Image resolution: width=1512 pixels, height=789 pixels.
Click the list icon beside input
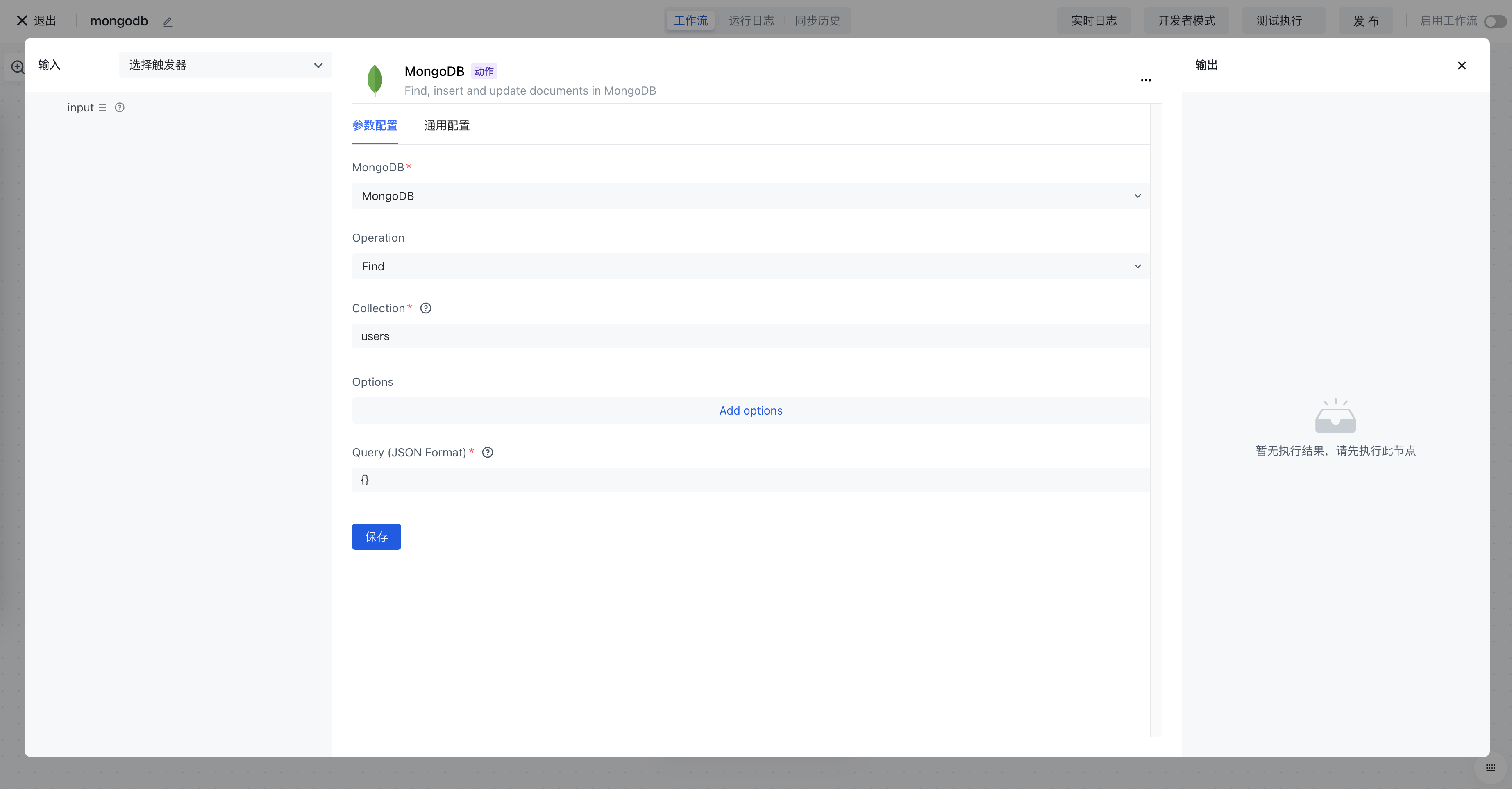pos(103,107)
